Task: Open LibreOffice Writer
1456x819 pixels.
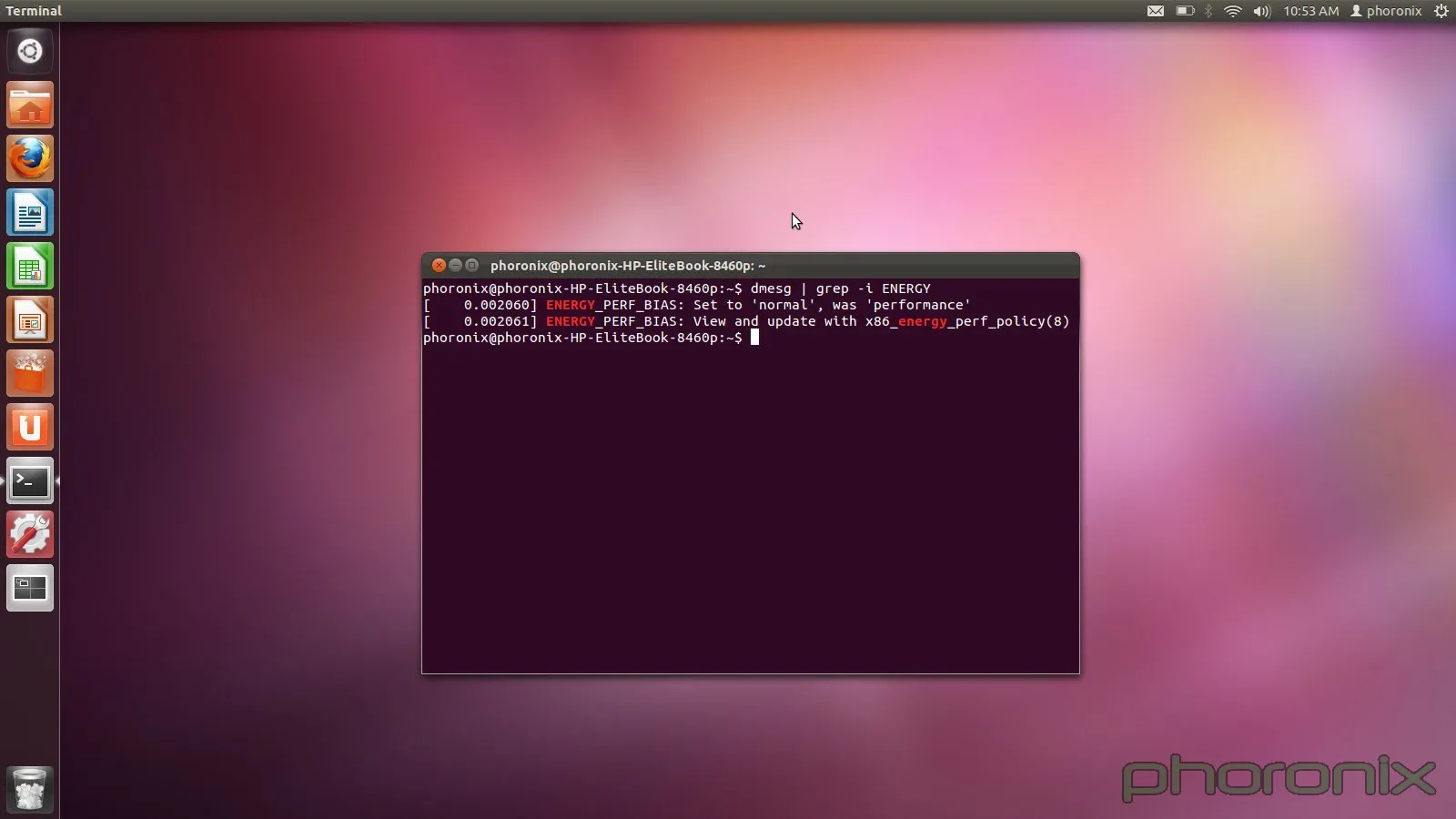Action: click(30, 212)
